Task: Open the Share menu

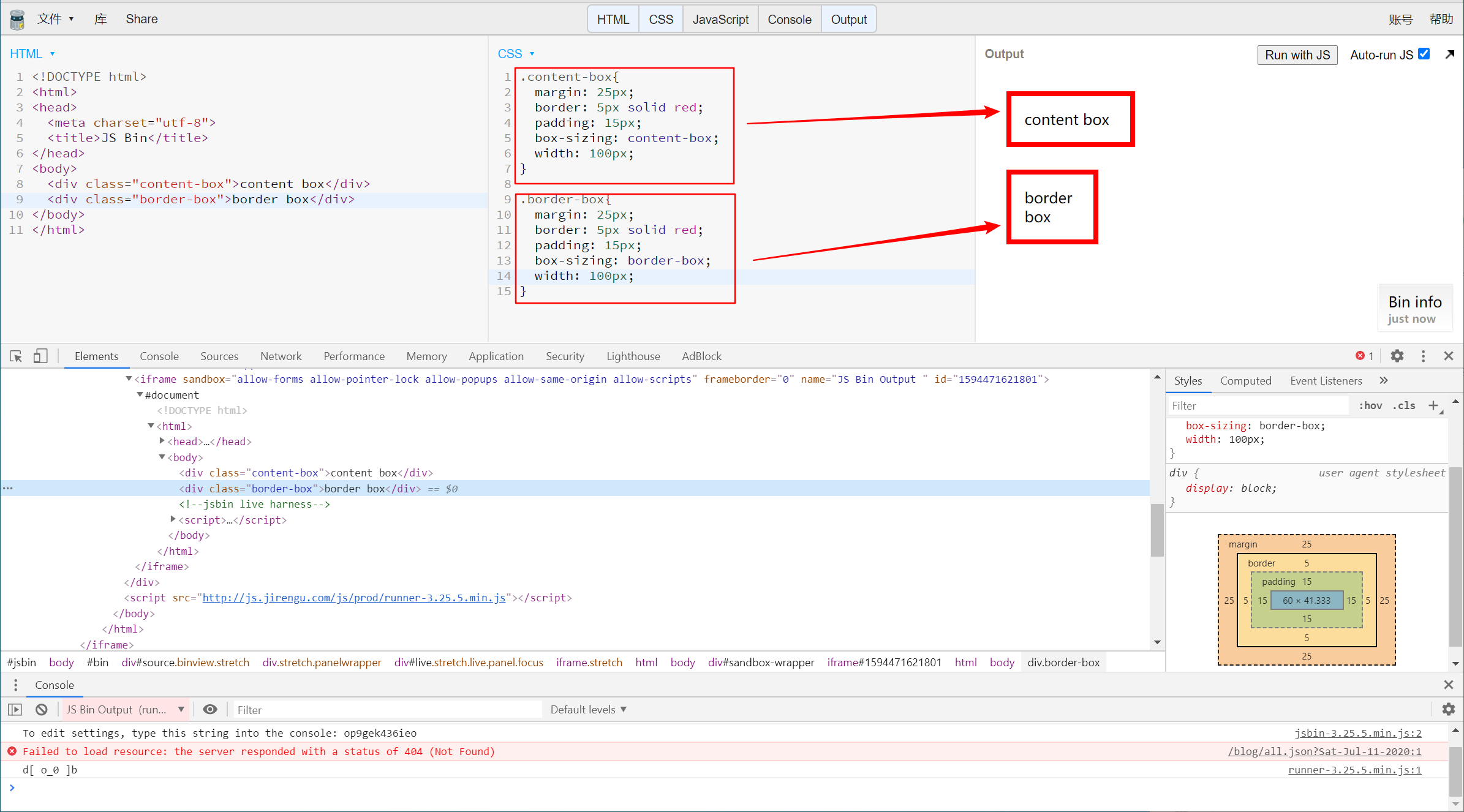Action: [141, 19]
